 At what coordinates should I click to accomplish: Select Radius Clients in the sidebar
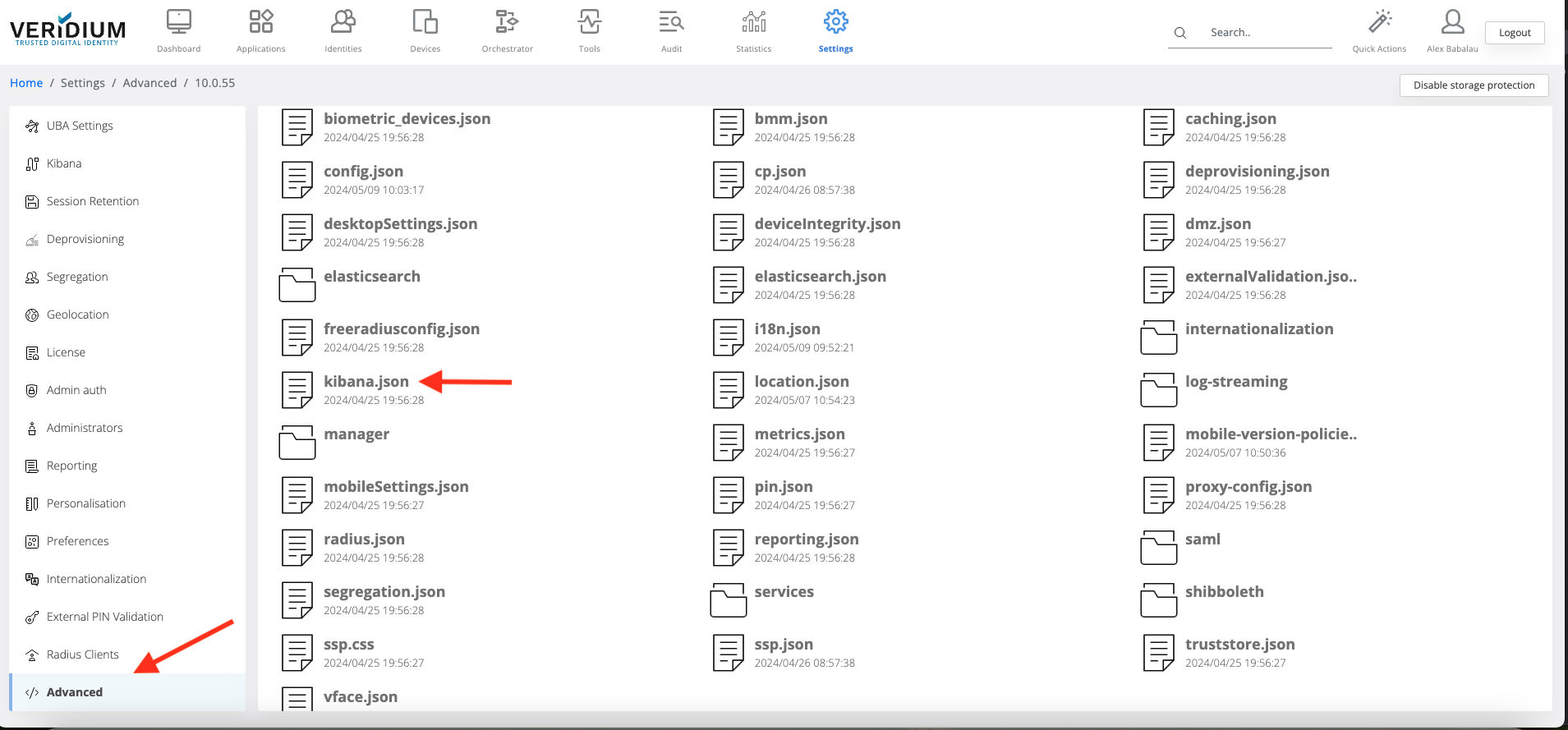82,654
